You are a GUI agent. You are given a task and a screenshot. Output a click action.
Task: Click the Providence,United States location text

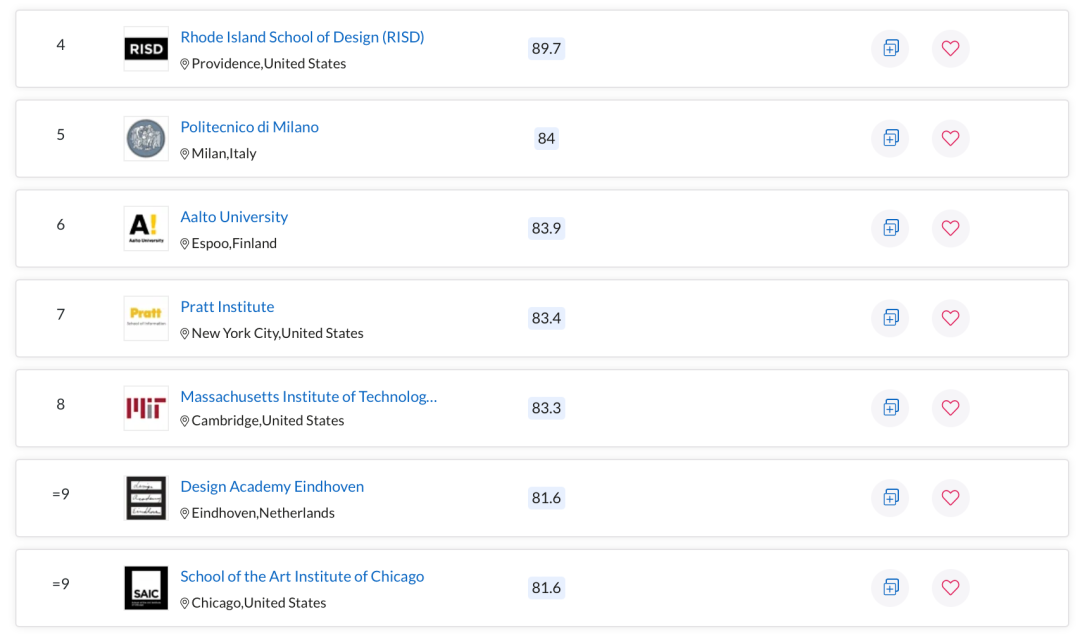point(269,63)
